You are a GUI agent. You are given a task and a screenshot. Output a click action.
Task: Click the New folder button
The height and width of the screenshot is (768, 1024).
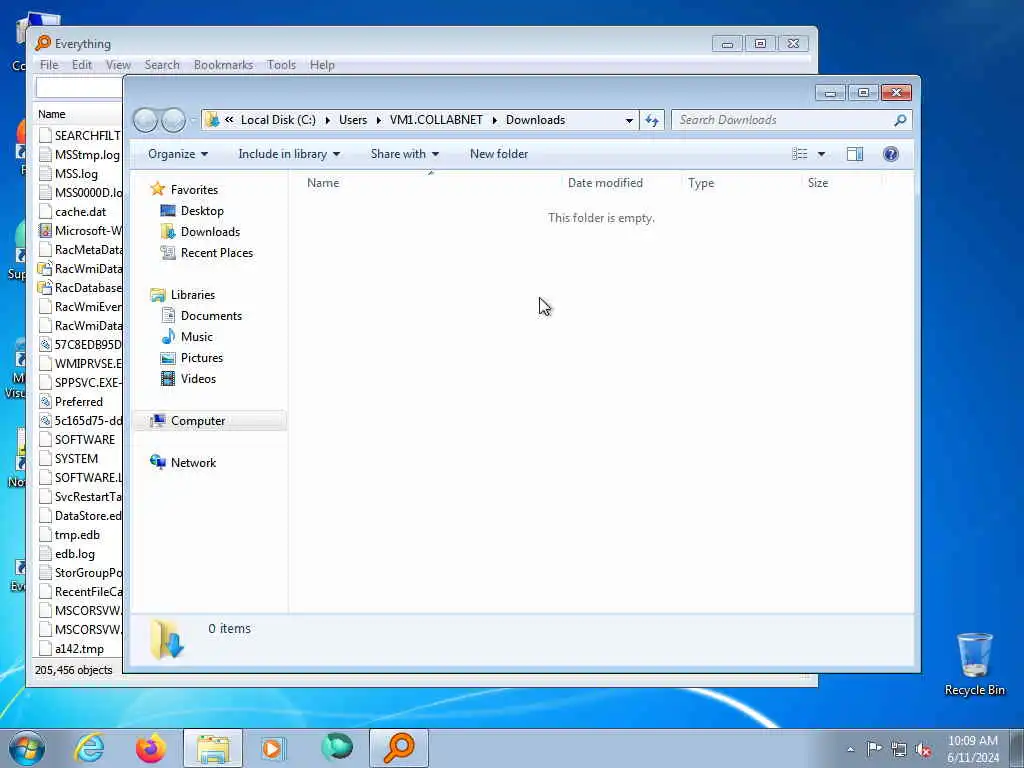499,153
